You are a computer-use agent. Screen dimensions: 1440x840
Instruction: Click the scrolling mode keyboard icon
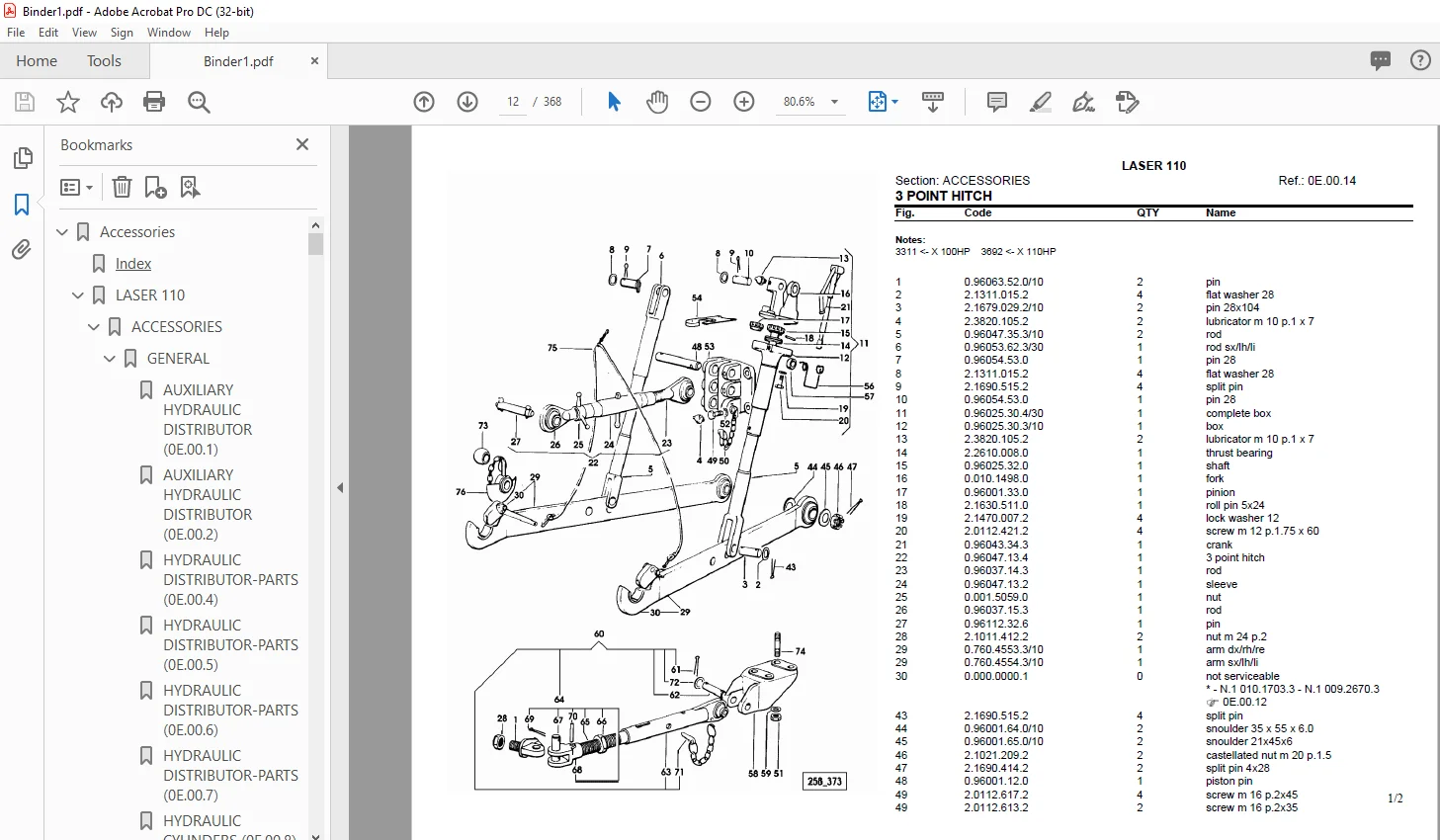[x=933, y=102]
